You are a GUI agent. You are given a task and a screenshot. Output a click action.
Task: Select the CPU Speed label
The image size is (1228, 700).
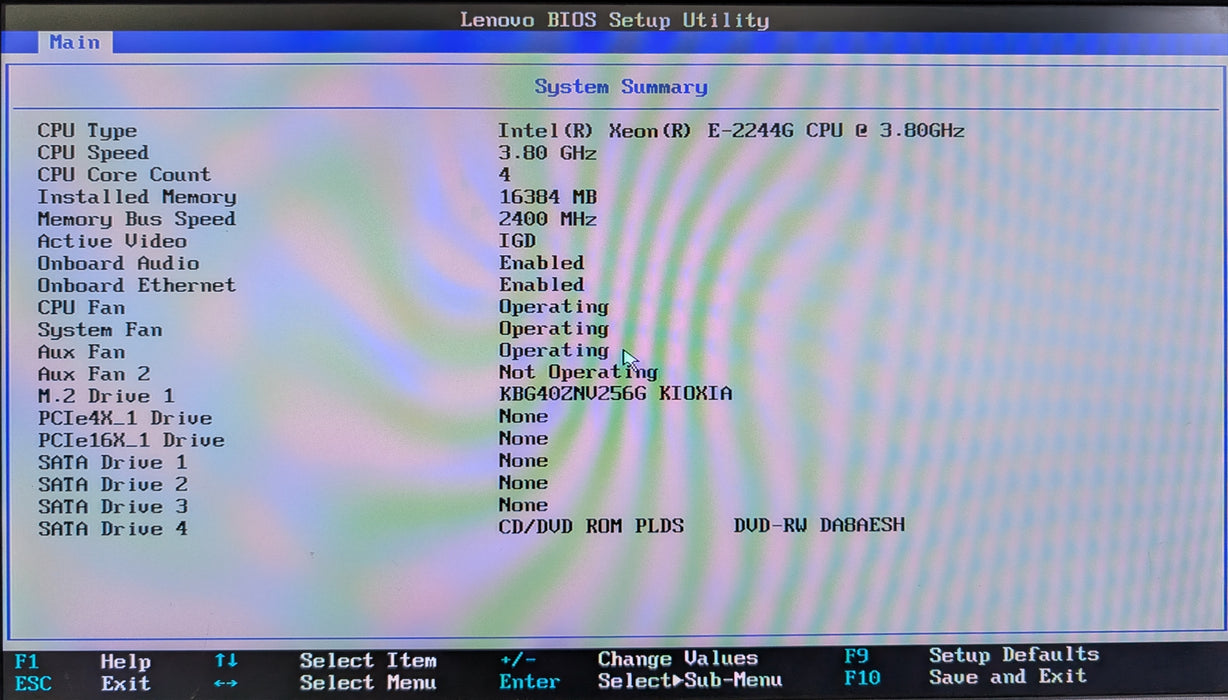click(x=93, y=153)
